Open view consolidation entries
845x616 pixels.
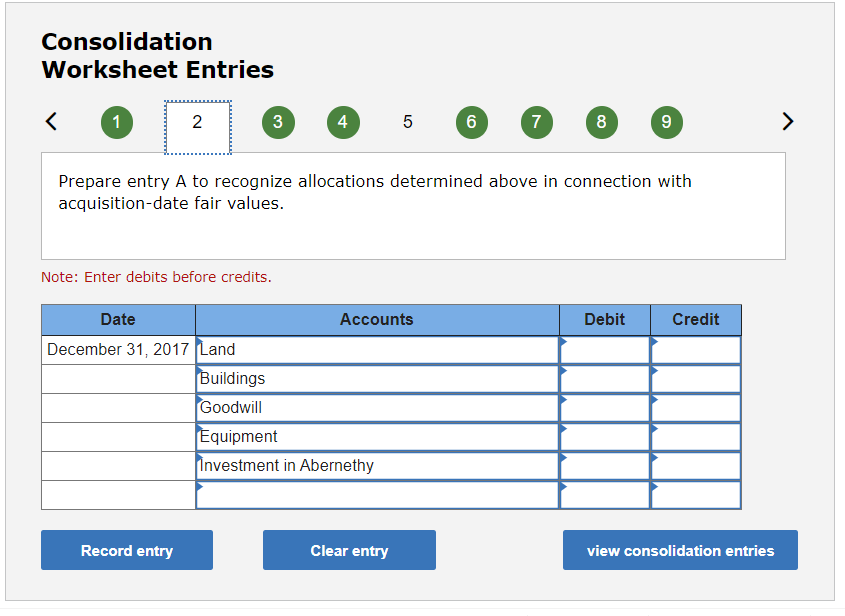[x=680, y=550]
